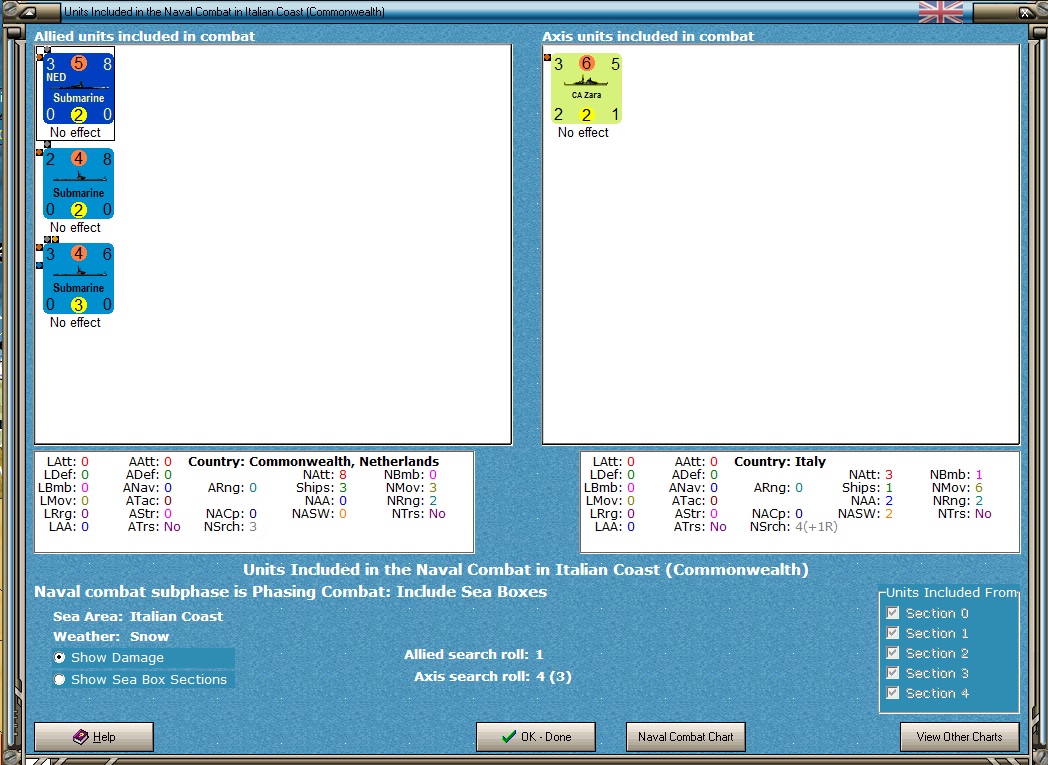The width and height of the screenshot is (1048, 765).
Task: Open the Help button
Action: click(94, 737)
